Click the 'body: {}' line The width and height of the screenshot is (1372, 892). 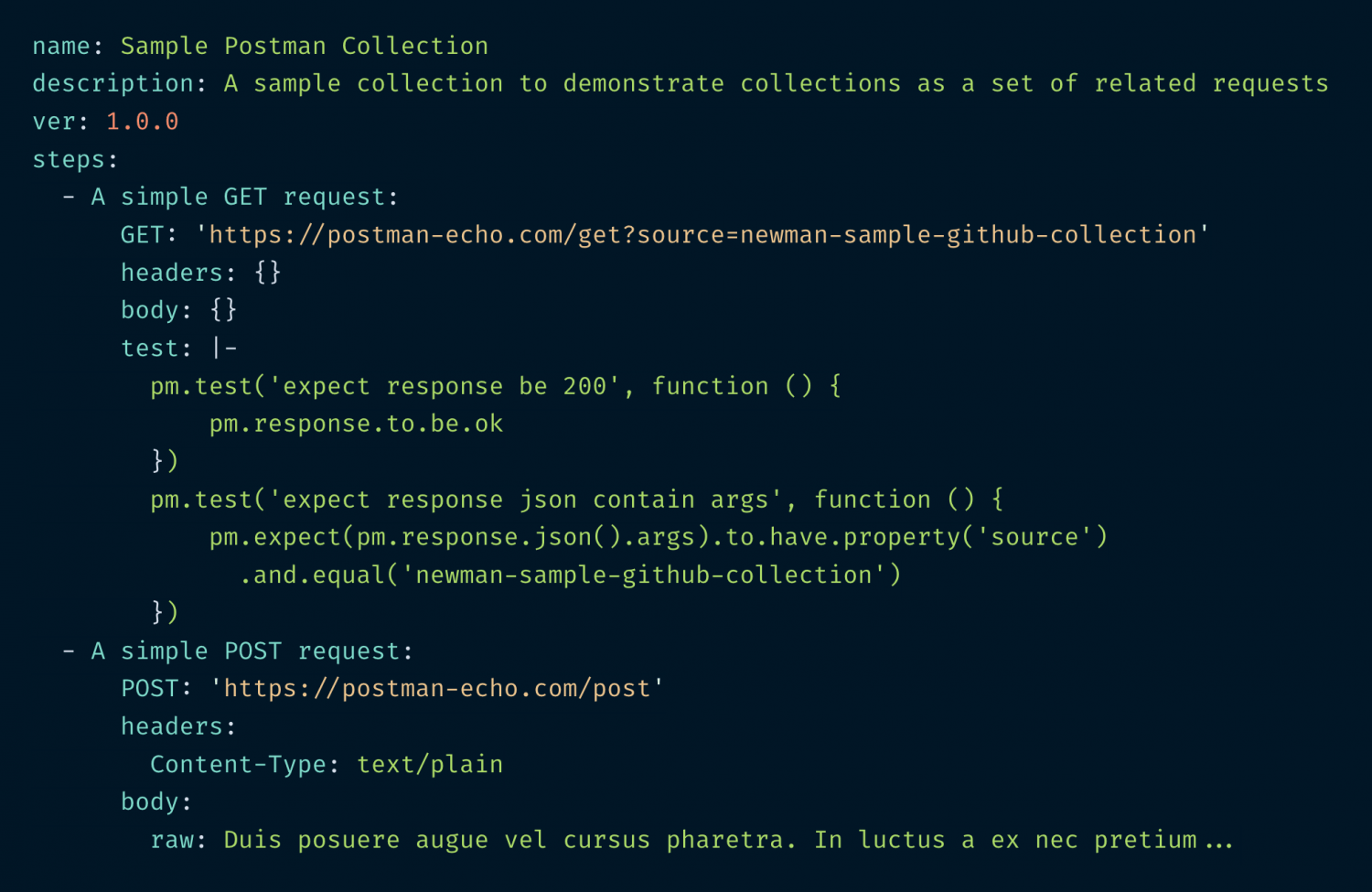point(178,310)
